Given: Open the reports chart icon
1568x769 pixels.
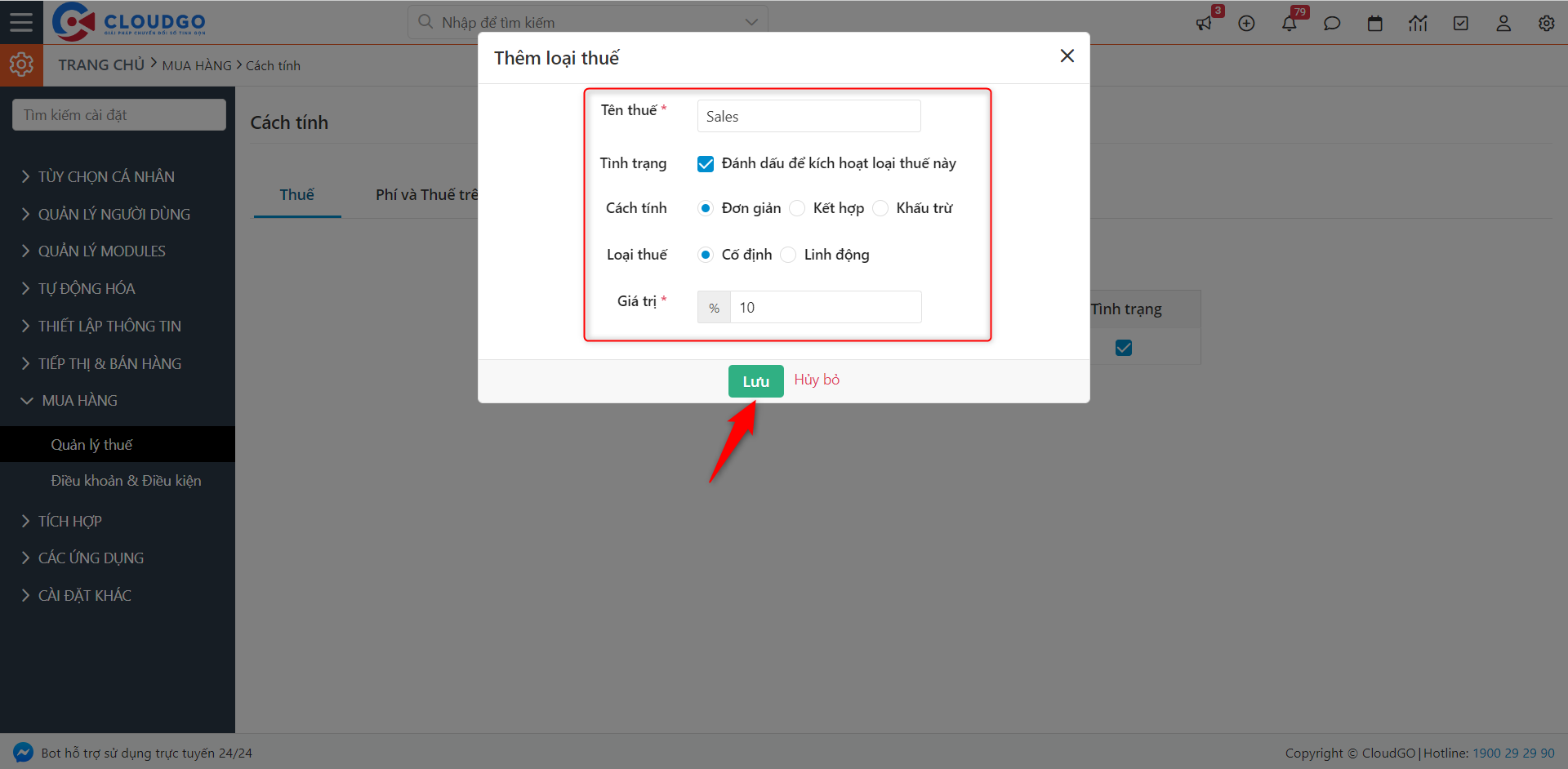Looking at the screenshot, I should point(1418,23).
